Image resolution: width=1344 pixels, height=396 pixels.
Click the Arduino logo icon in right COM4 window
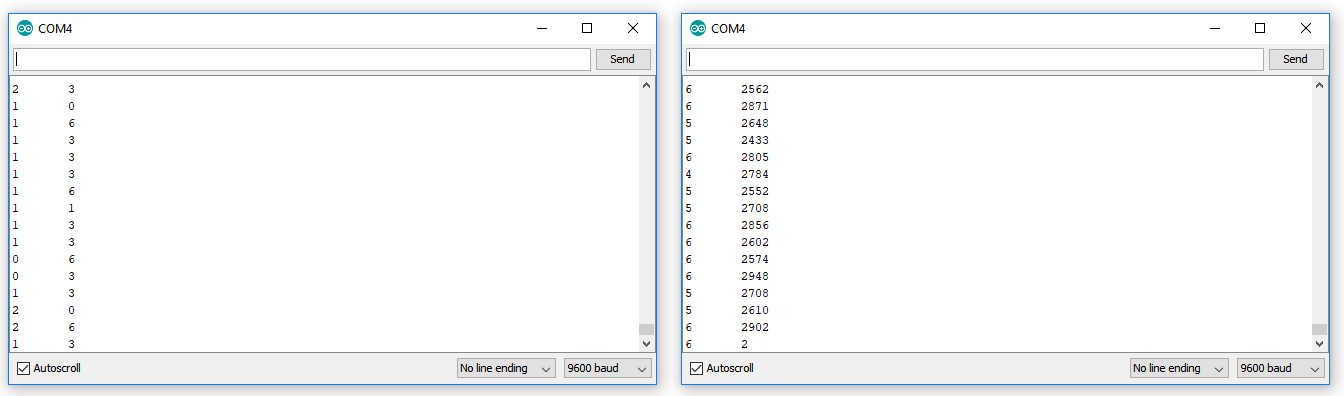coord(698,28)
